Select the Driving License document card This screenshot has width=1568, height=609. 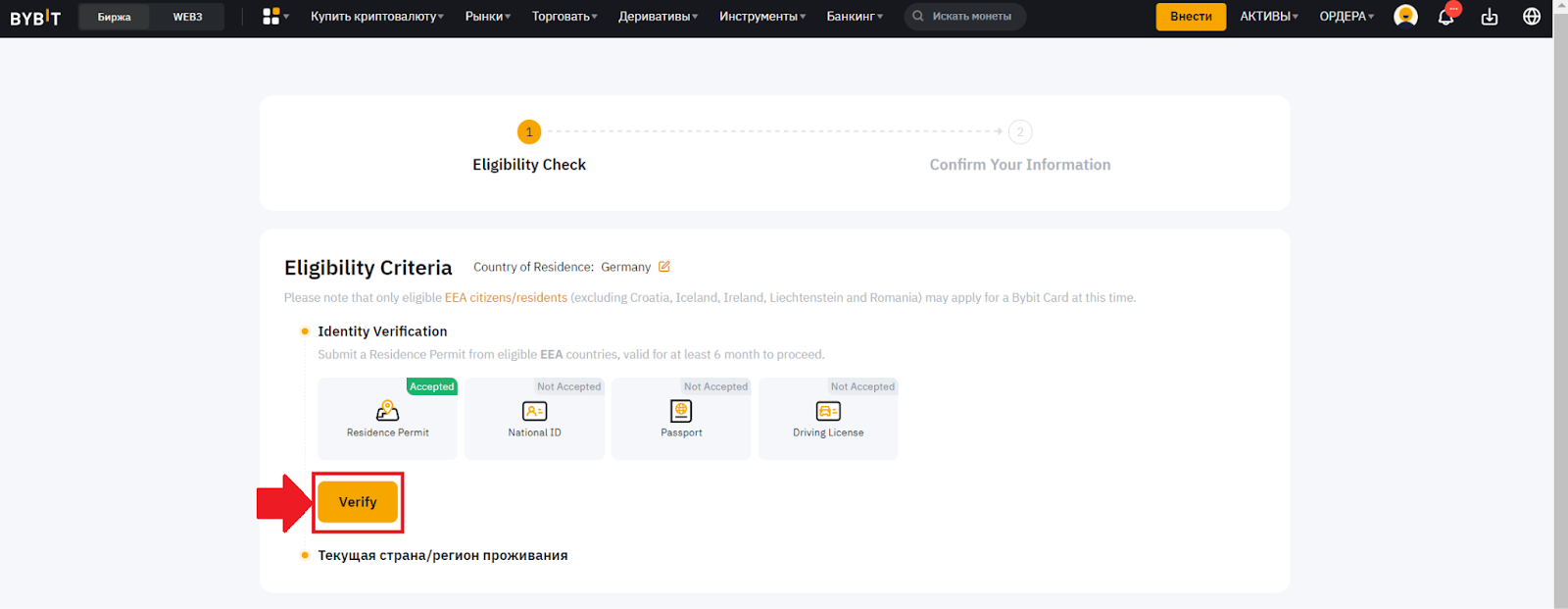point(828,419)
